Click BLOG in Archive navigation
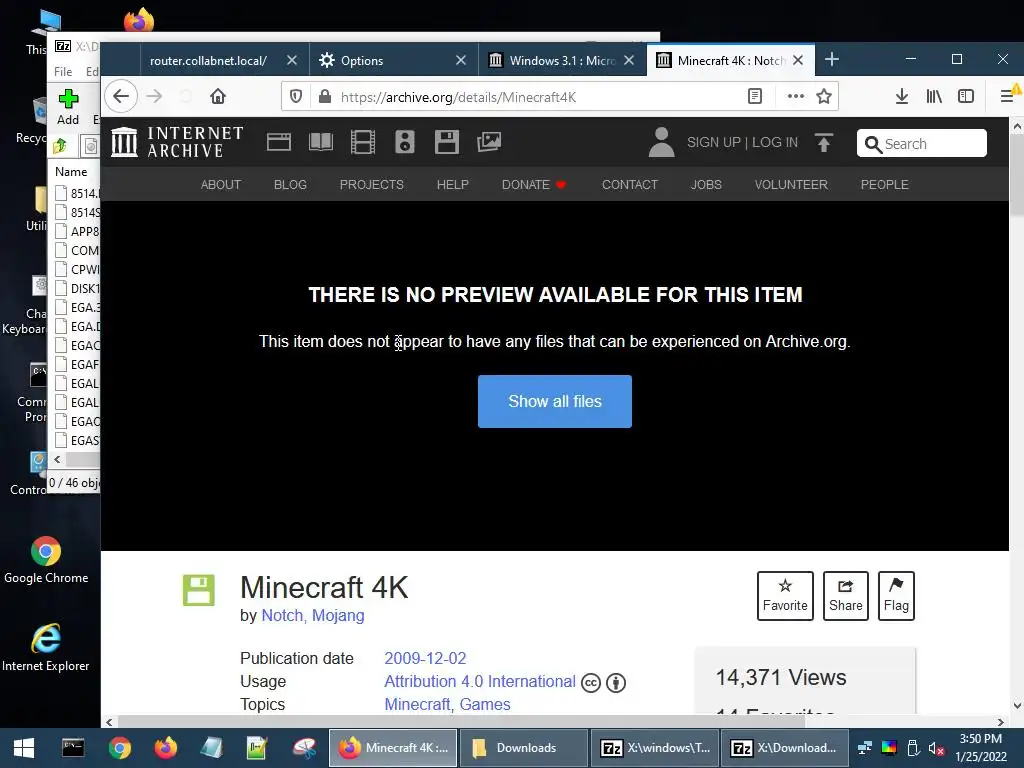 (x=290, y=185)
